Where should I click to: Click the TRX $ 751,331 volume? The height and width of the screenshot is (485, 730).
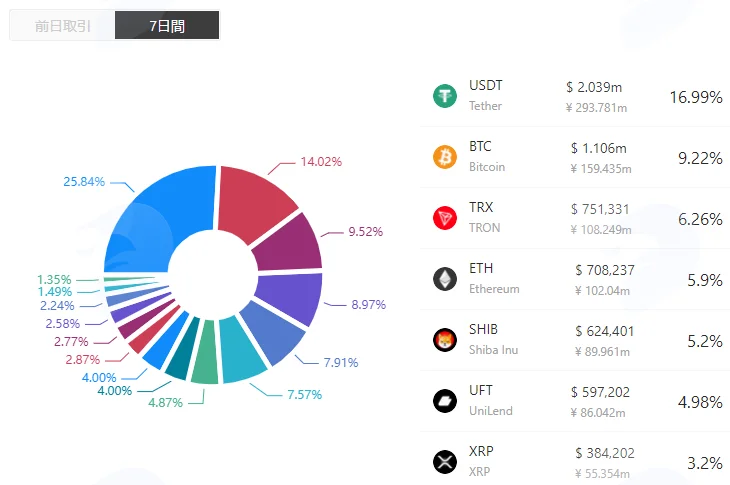600,209
